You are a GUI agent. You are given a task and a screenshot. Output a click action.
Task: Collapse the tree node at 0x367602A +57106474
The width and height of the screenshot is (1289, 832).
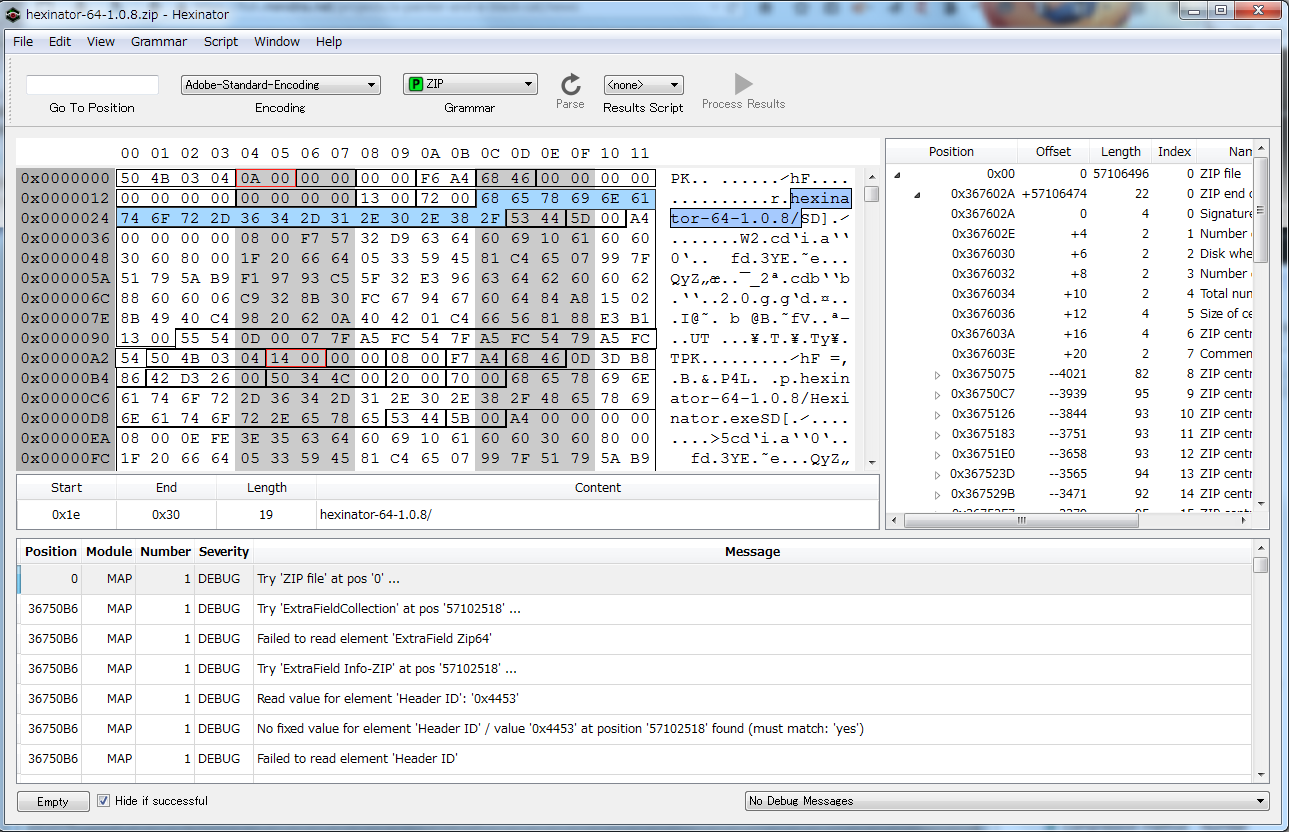(917, 194)
